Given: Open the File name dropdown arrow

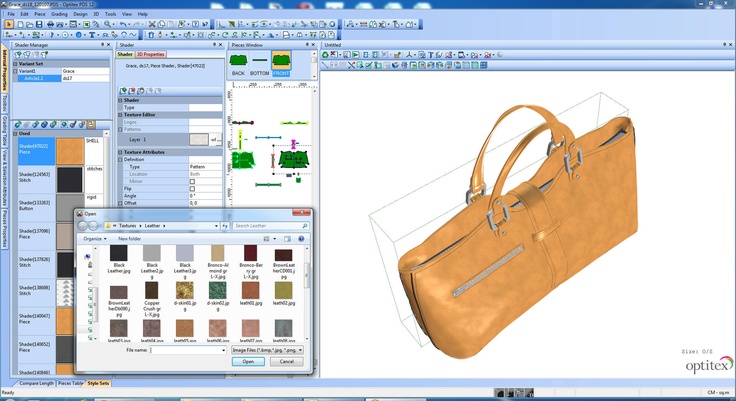Looking at the screenshot, I should (x=223, y=350).
